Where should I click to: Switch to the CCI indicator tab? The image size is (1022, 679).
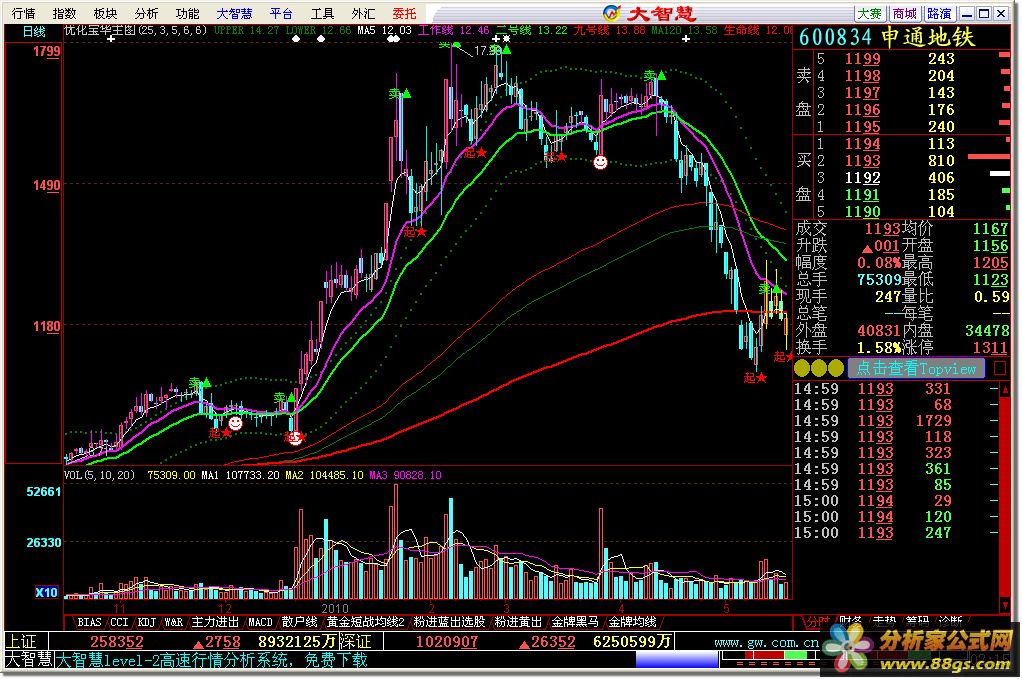click(119, 622)
